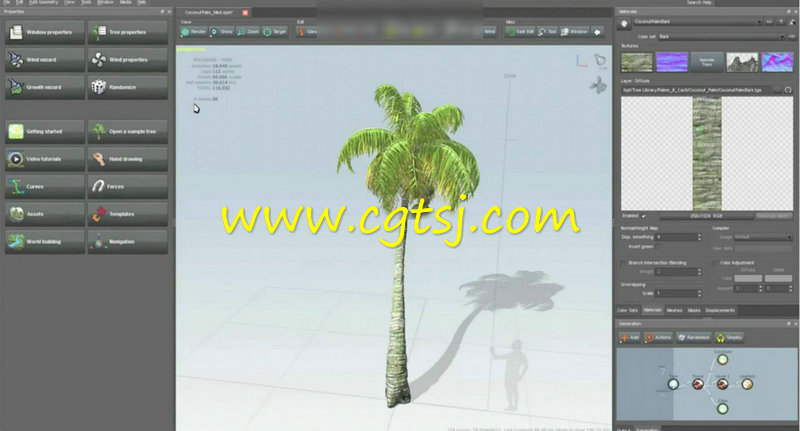The image size is (800, 431).
Task: Open the Curves help topic
Action: (x=45, y=187)
